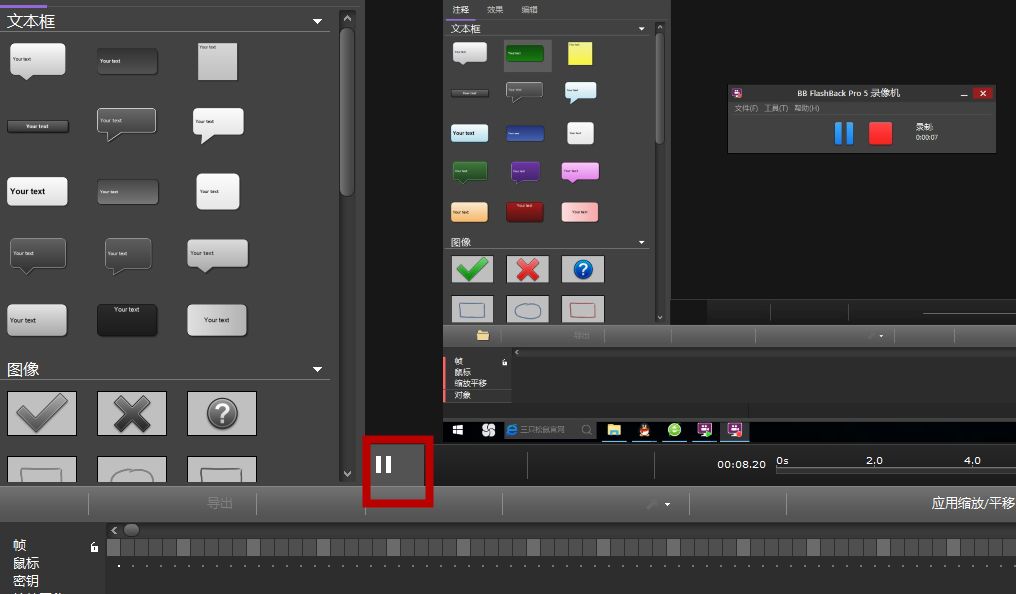The height and width of the screenshot is (594, 1016).
Task: Toggle the lock on the 帧 track
Action: click(x=94, y=547)
